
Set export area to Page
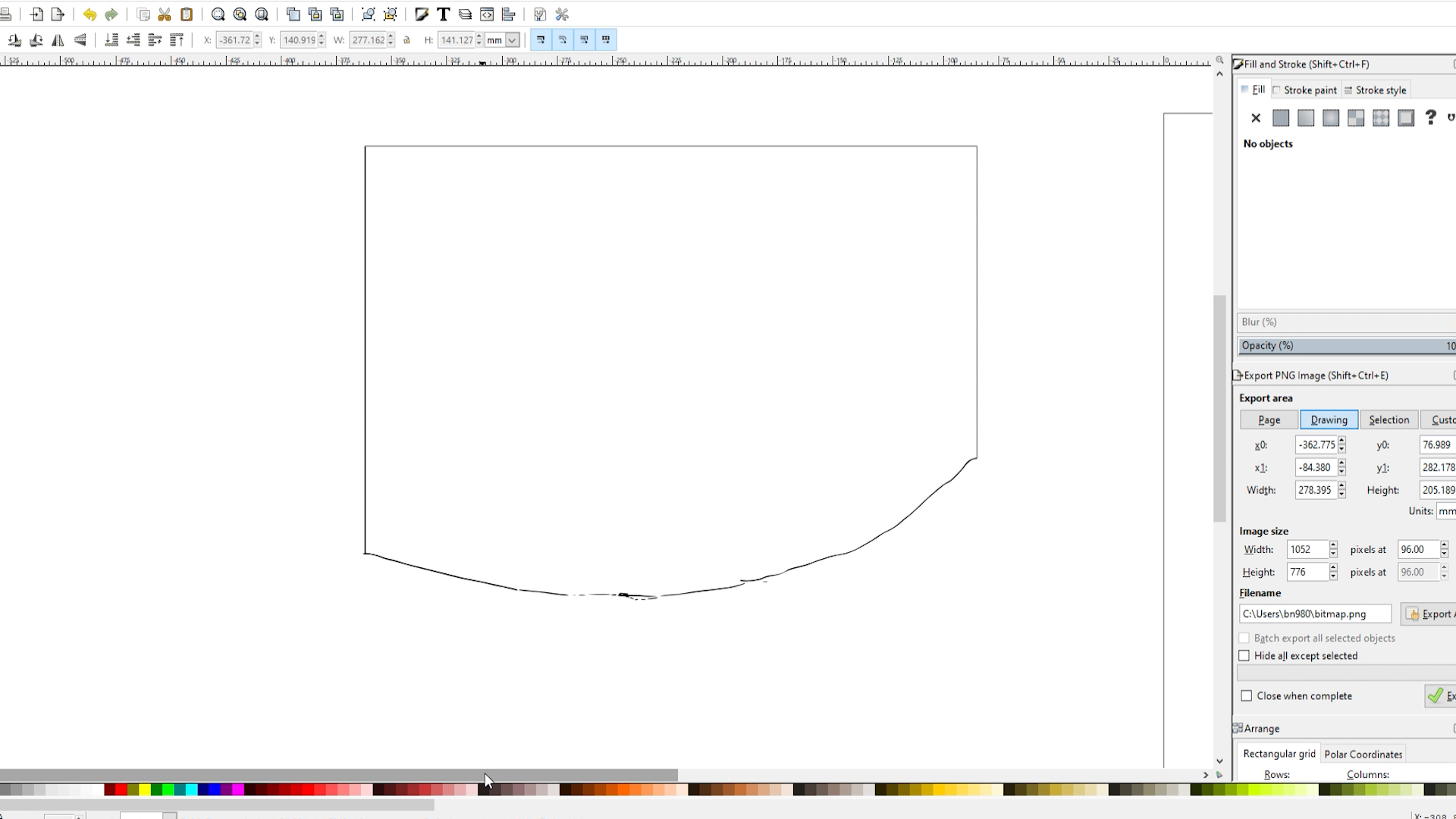pyautogui.click(x=1269, y=420)
